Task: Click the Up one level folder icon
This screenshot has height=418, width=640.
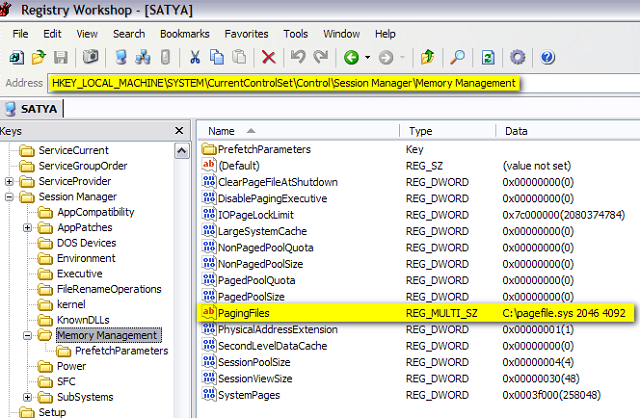Action: click(x=427, y=58)
